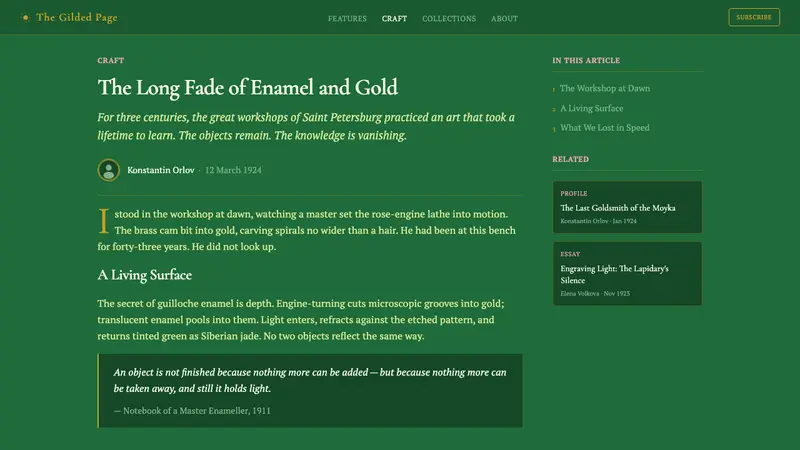Viewport: 800px width, 450px height.
Task: Click the article headline The Long Fade
Action: (247, 87)
